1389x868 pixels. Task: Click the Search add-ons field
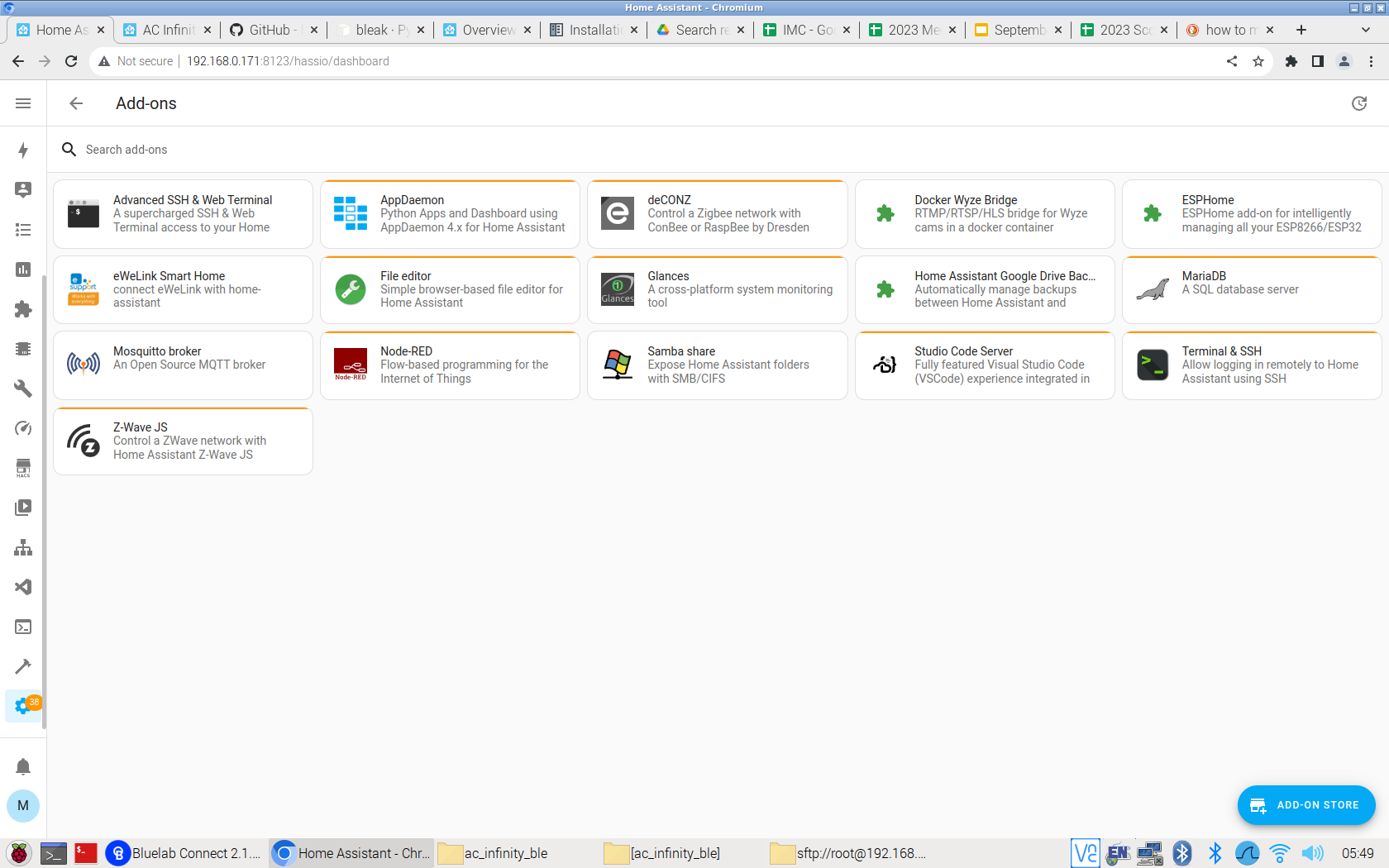pos(718,150)
